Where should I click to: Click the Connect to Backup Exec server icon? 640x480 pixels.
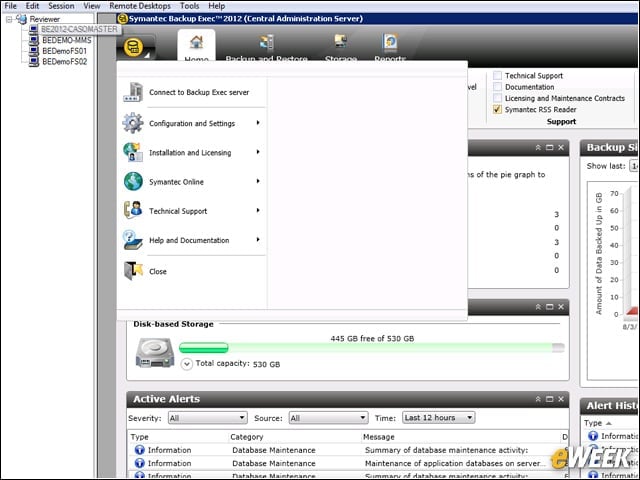tap(133, 92)
